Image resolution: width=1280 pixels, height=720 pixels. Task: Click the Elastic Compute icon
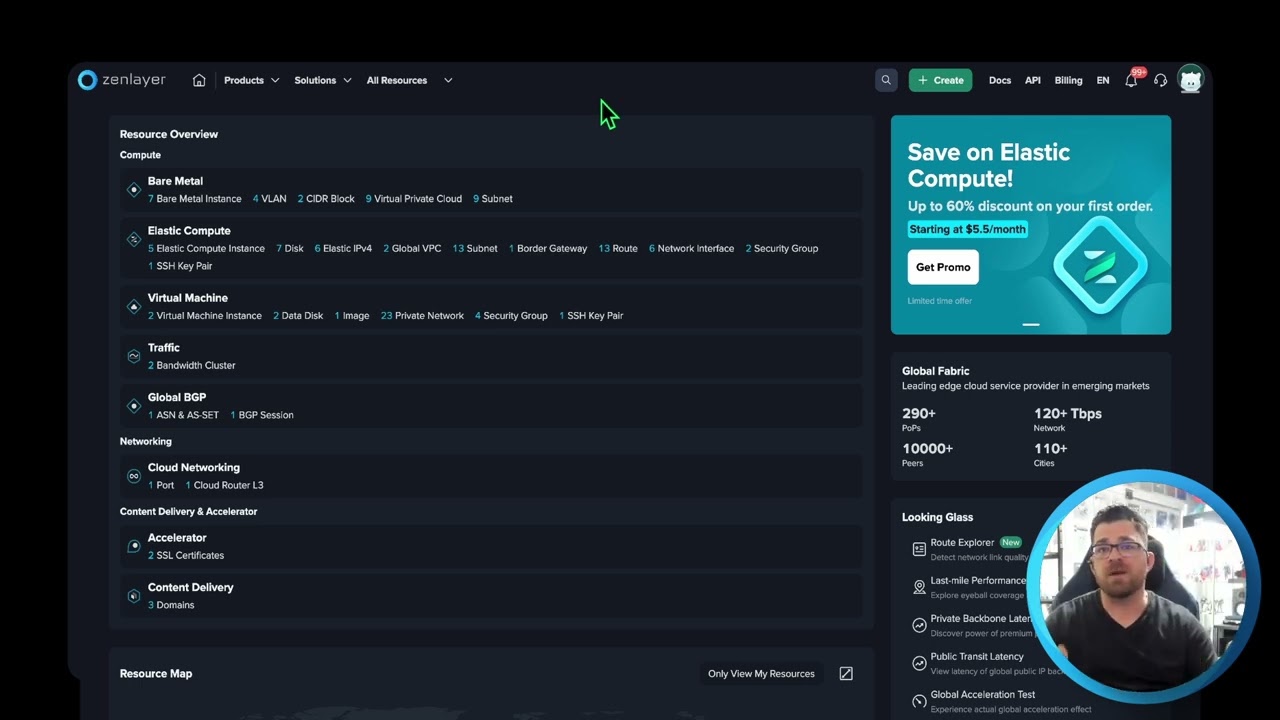tap(134, 239)
